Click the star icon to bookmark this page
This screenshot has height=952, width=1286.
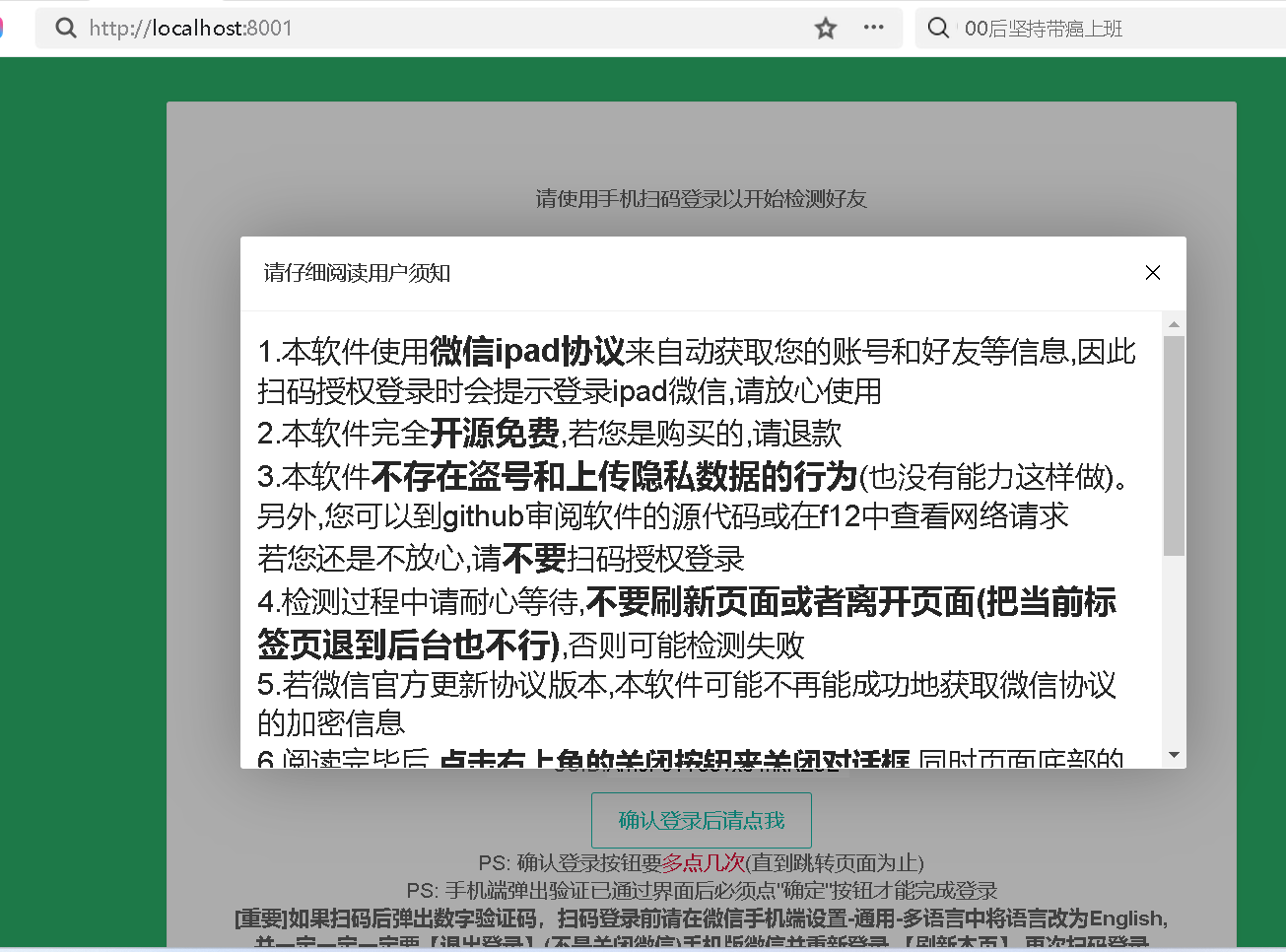[825, 28]
